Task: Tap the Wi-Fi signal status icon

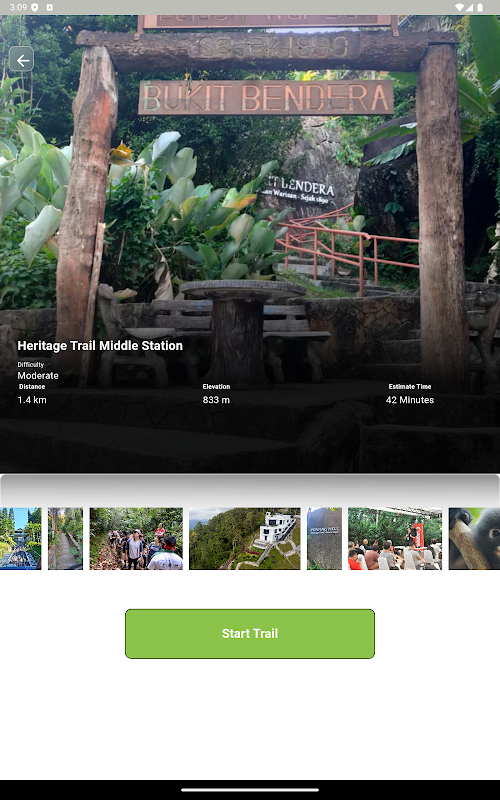Action: tap(460, 7)
